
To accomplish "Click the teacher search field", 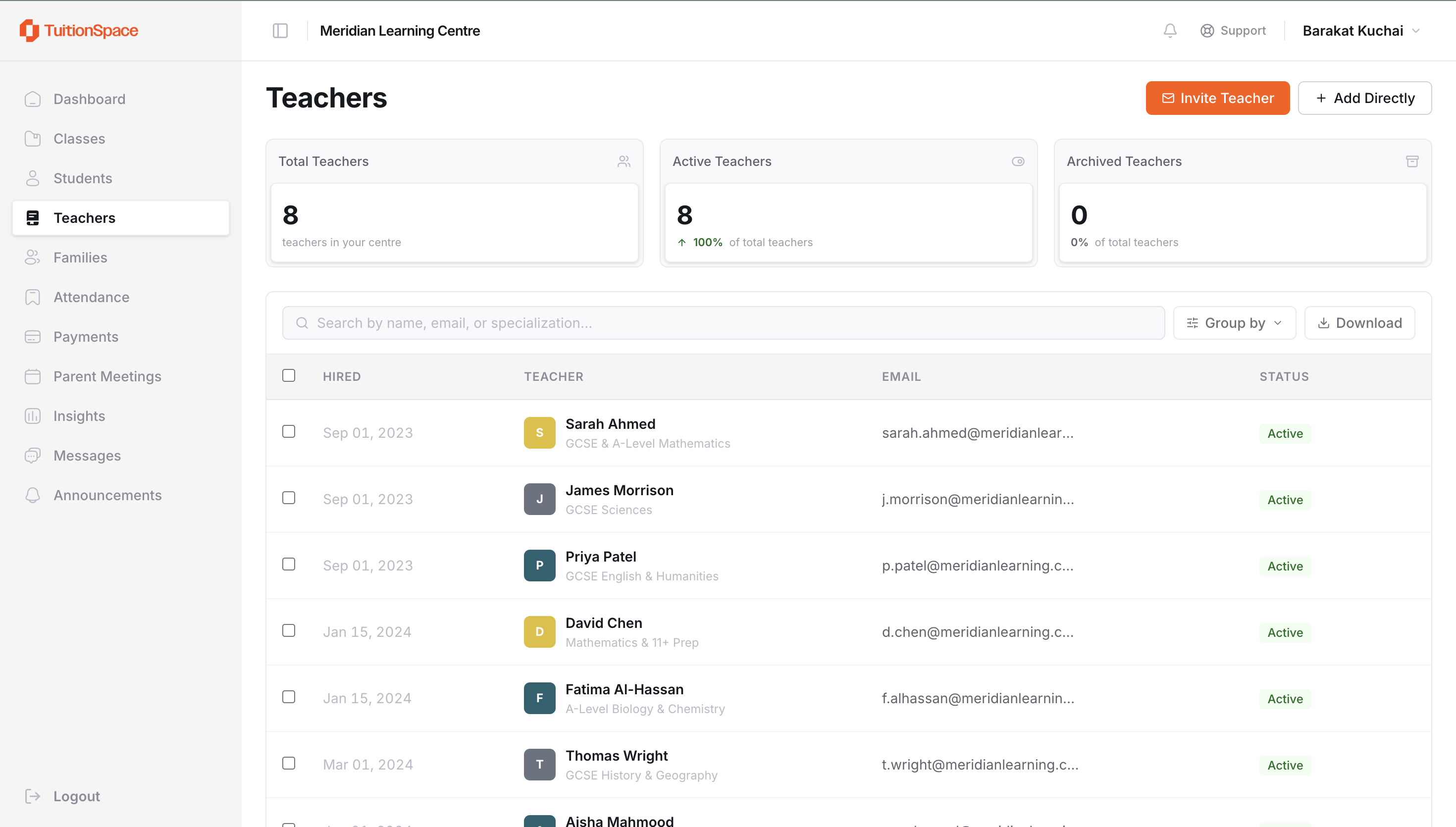I will click(x=724, y=323).
